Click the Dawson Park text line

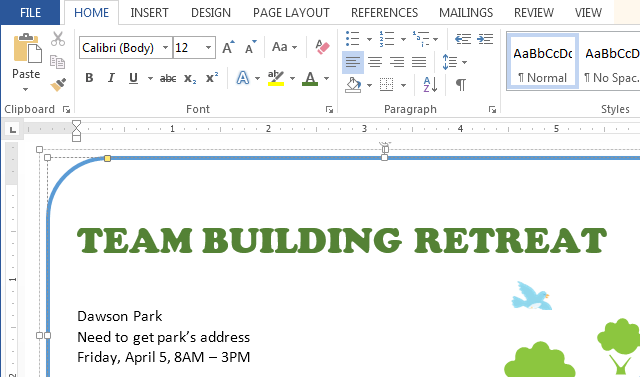[x=120, y=316]
